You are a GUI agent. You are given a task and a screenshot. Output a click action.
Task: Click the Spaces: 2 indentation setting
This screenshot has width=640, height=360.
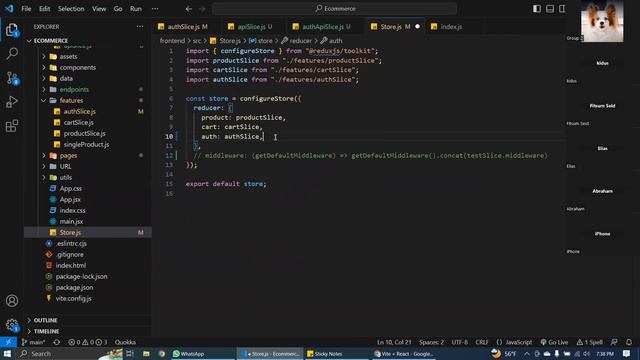[431, 342]
